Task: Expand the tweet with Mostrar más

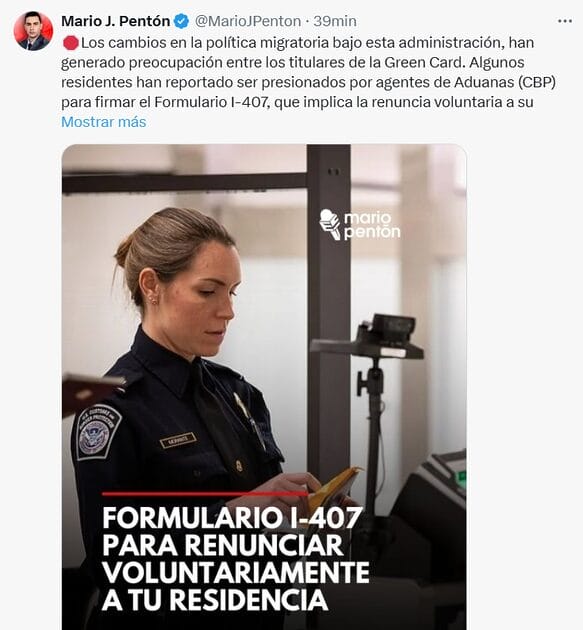Action: [104, 122]
